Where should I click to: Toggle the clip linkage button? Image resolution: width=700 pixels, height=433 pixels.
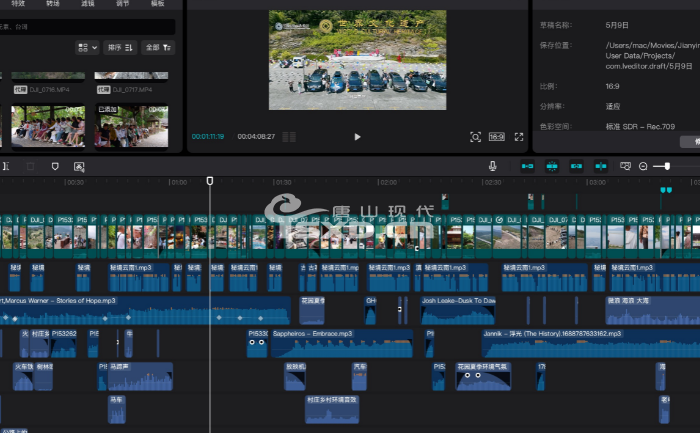pos(576,166)
